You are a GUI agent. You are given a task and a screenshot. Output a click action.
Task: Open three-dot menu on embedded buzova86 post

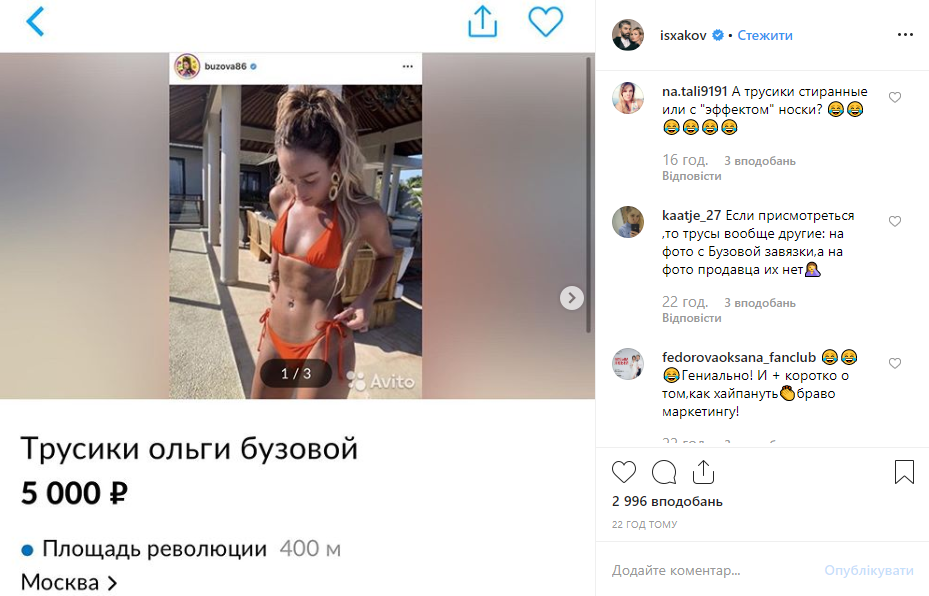408,66
